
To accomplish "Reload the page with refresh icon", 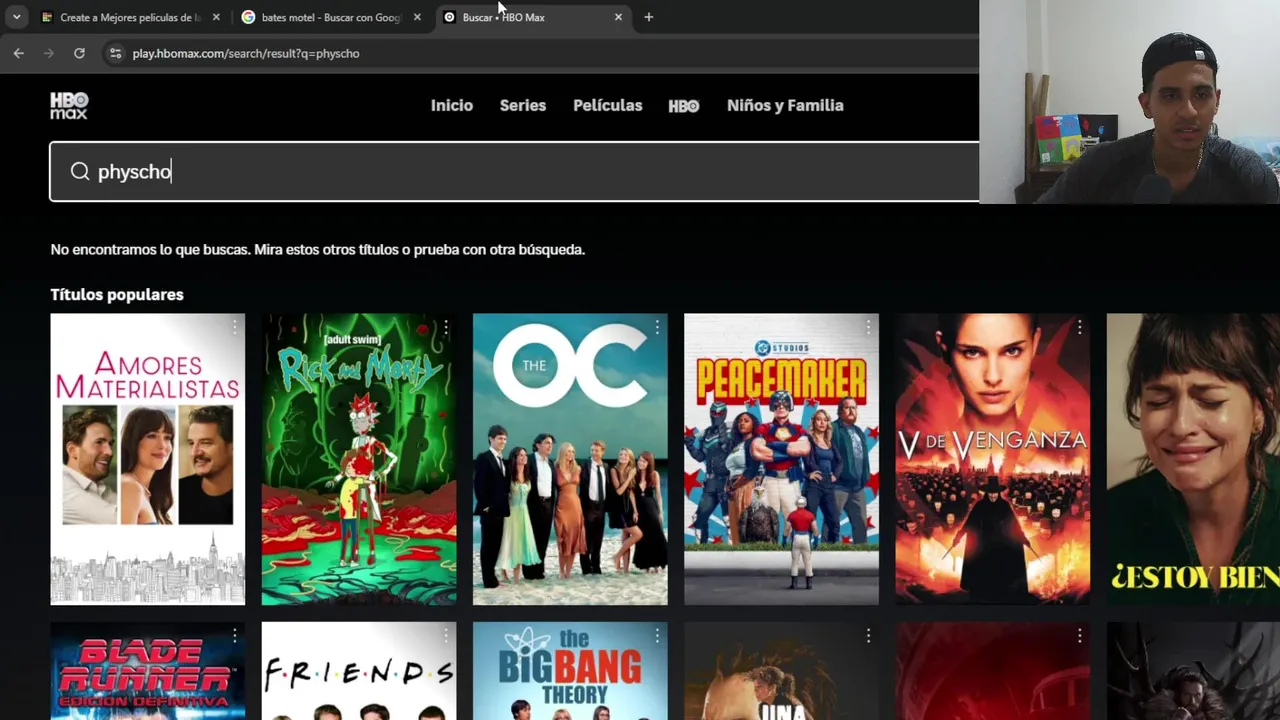I will click(79, 53).
